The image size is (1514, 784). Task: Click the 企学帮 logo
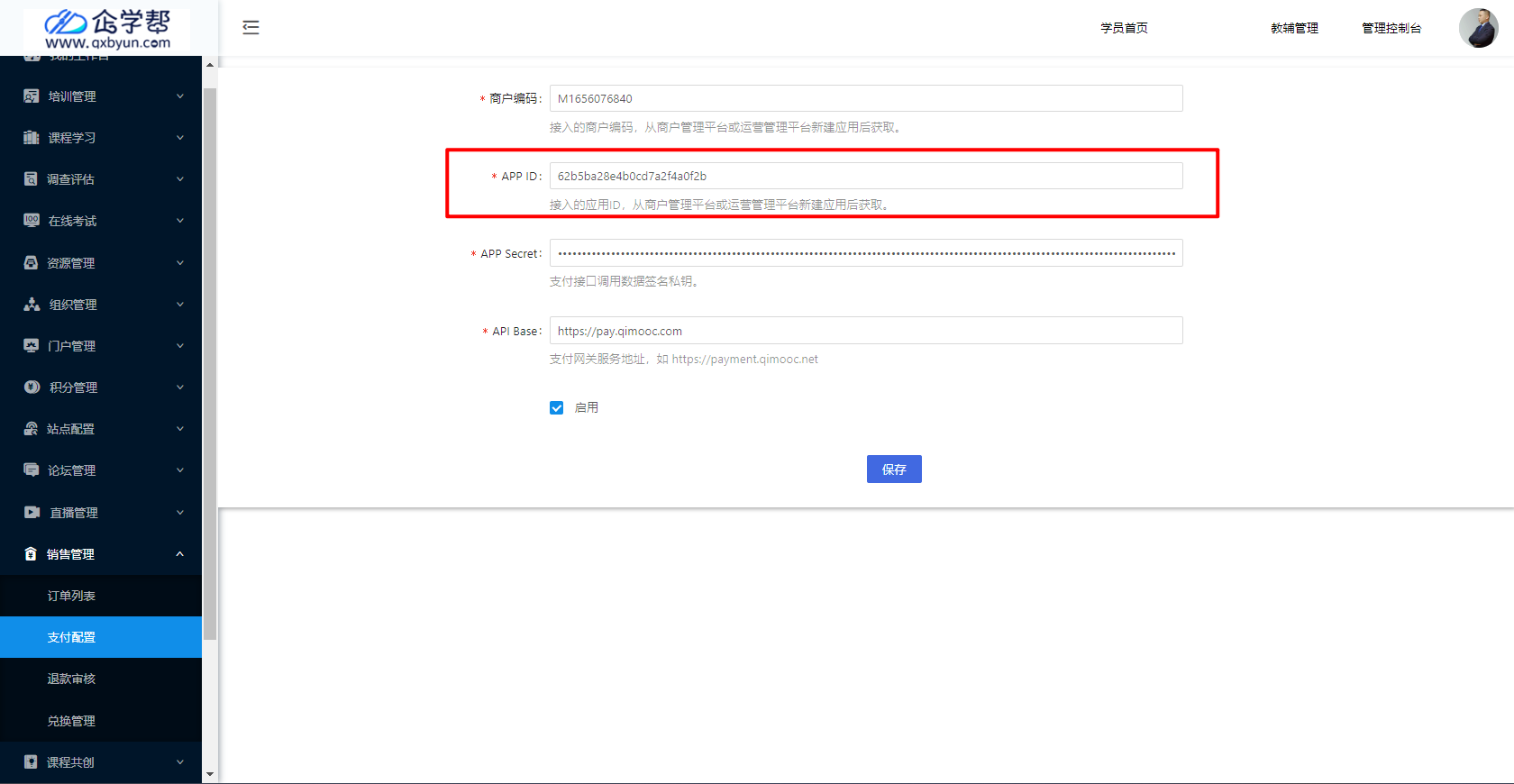pos(108,30)
